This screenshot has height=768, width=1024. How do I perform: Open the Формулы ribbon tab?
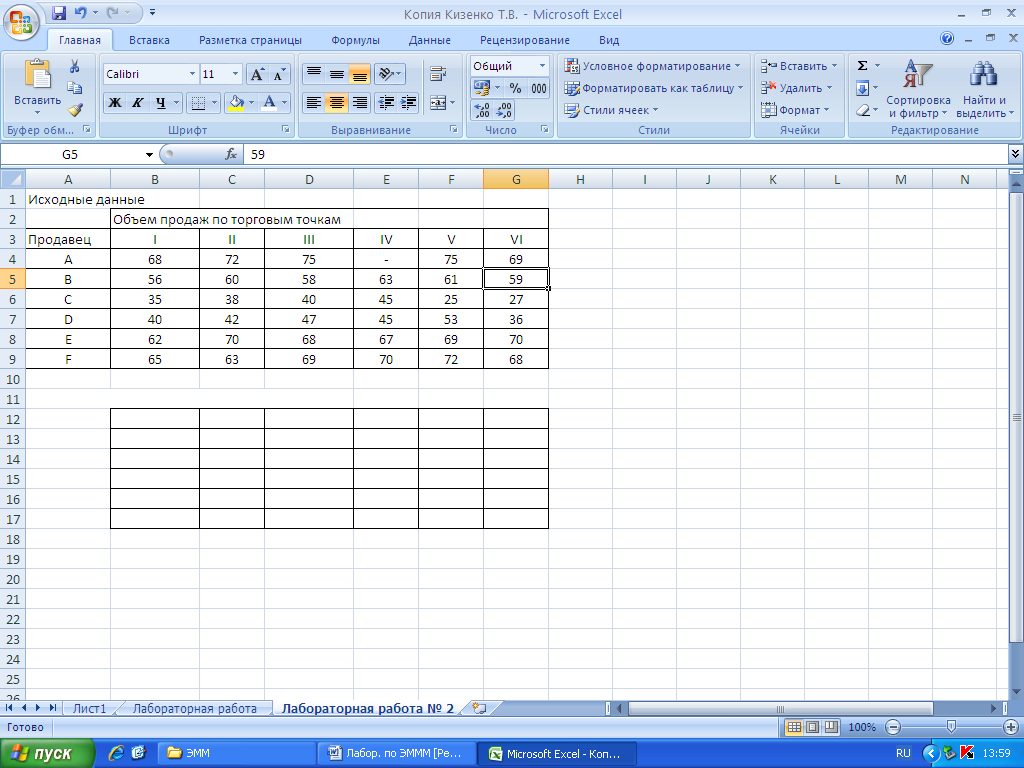pos(355,40)
